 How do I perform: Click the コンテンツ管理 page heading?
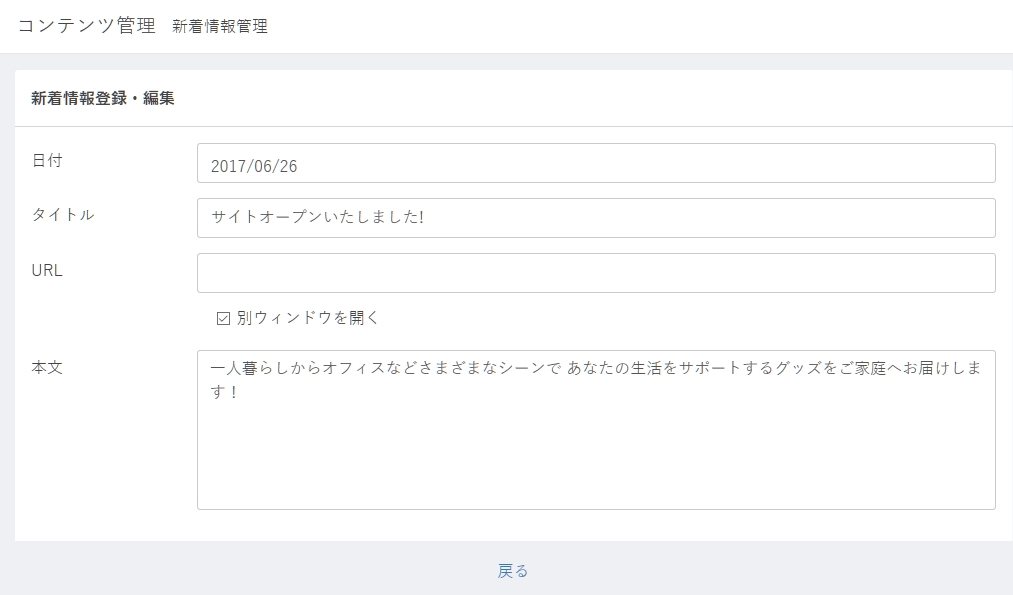pos(87,26)
